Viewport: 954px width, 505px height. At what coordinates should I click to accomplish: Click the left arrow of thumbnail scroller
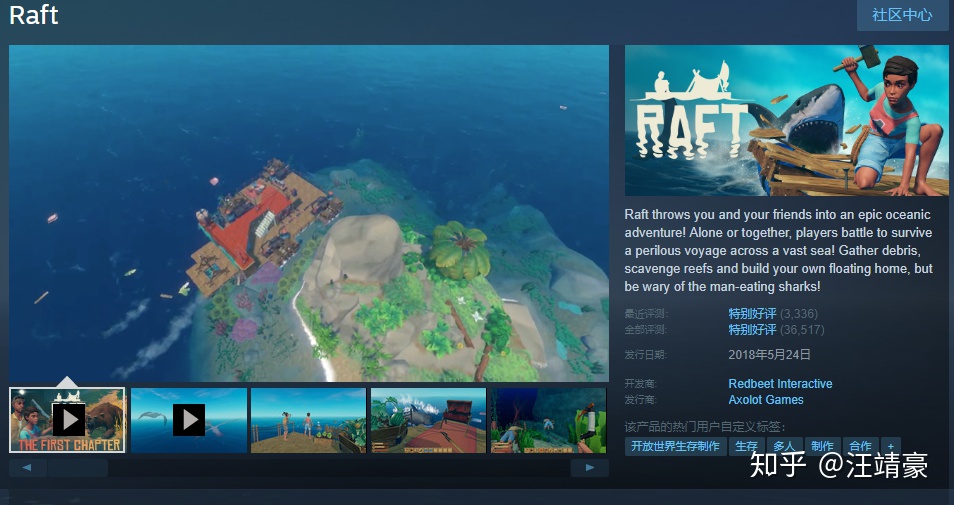(x=27, y=468)
